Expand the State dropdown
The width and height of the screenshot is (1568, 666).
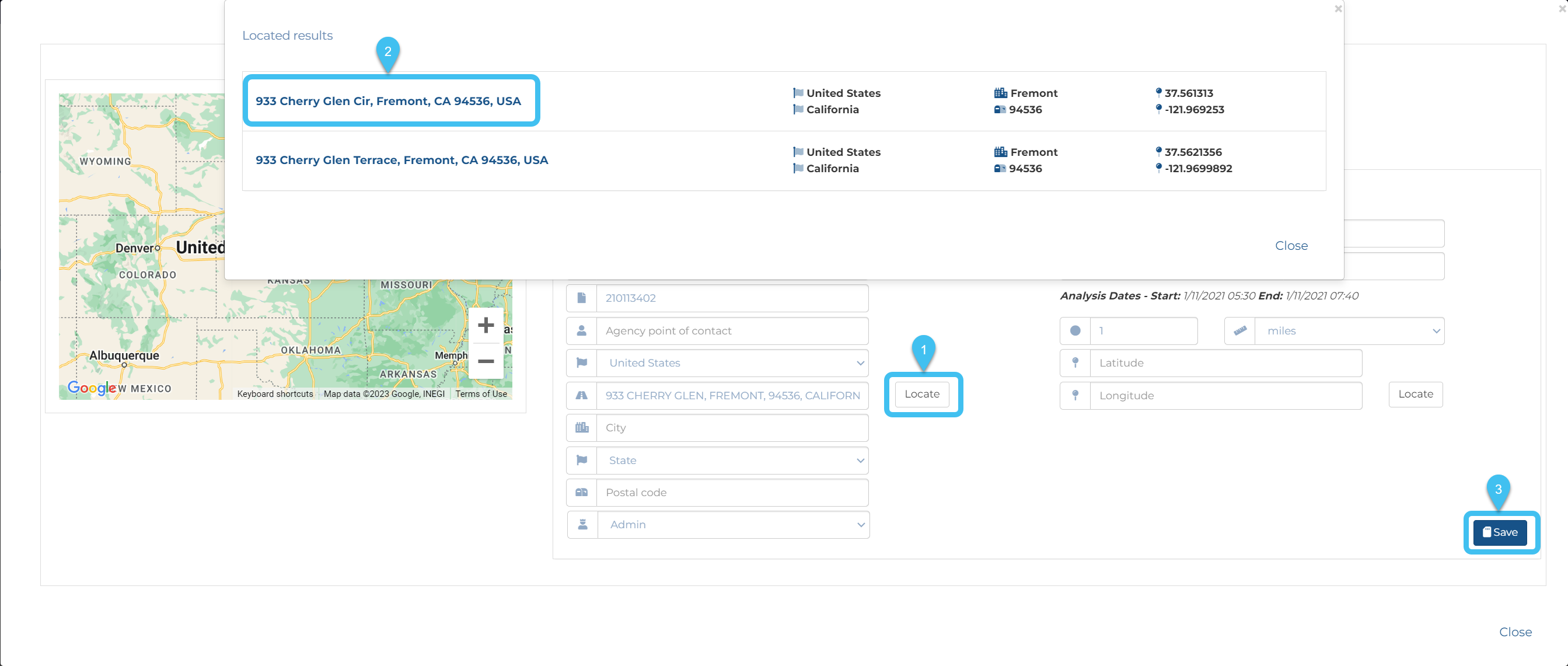pyautogui.click(x=732, y=460)
